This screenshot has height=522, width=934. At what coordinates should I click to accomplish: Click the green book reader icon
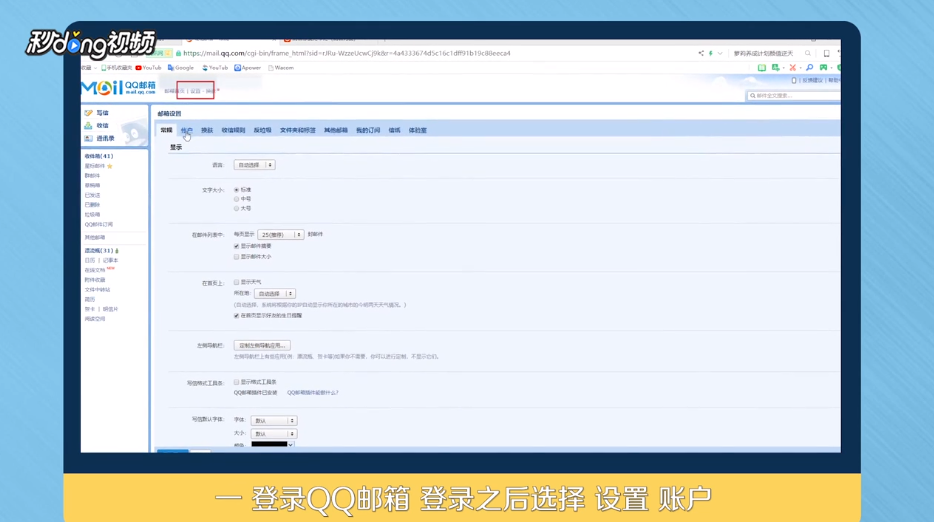[x=761, y=67]
